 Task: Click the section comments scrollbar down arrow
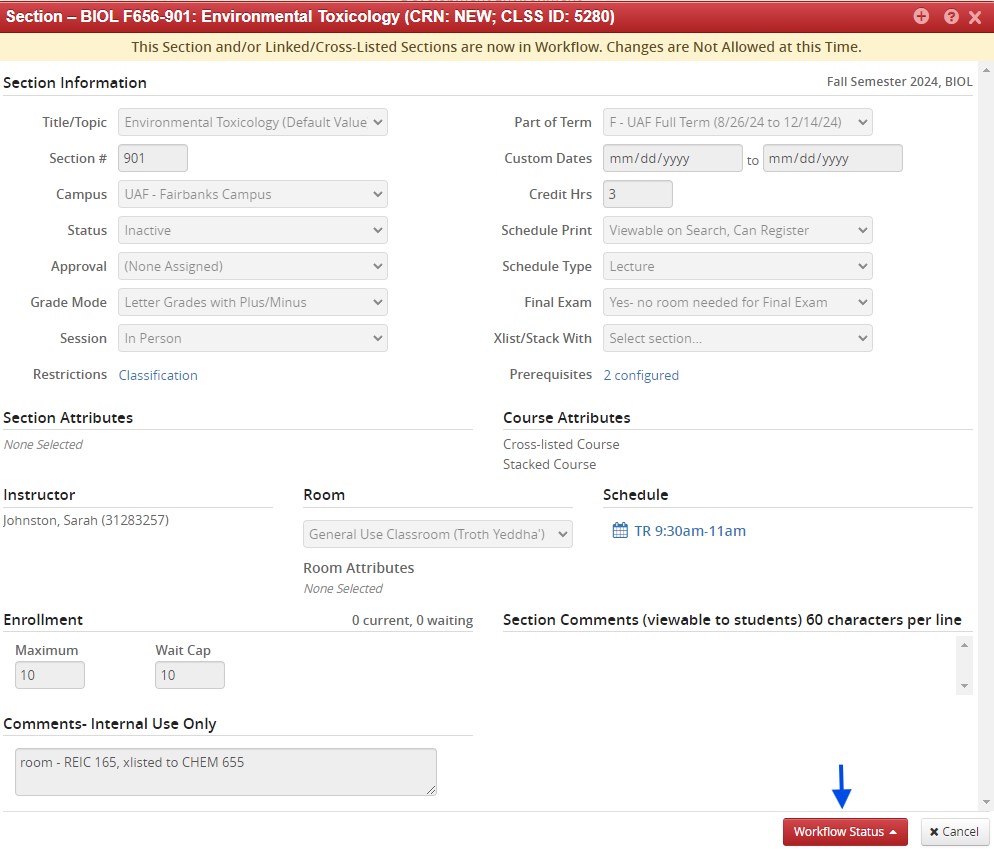click(964, 686)
